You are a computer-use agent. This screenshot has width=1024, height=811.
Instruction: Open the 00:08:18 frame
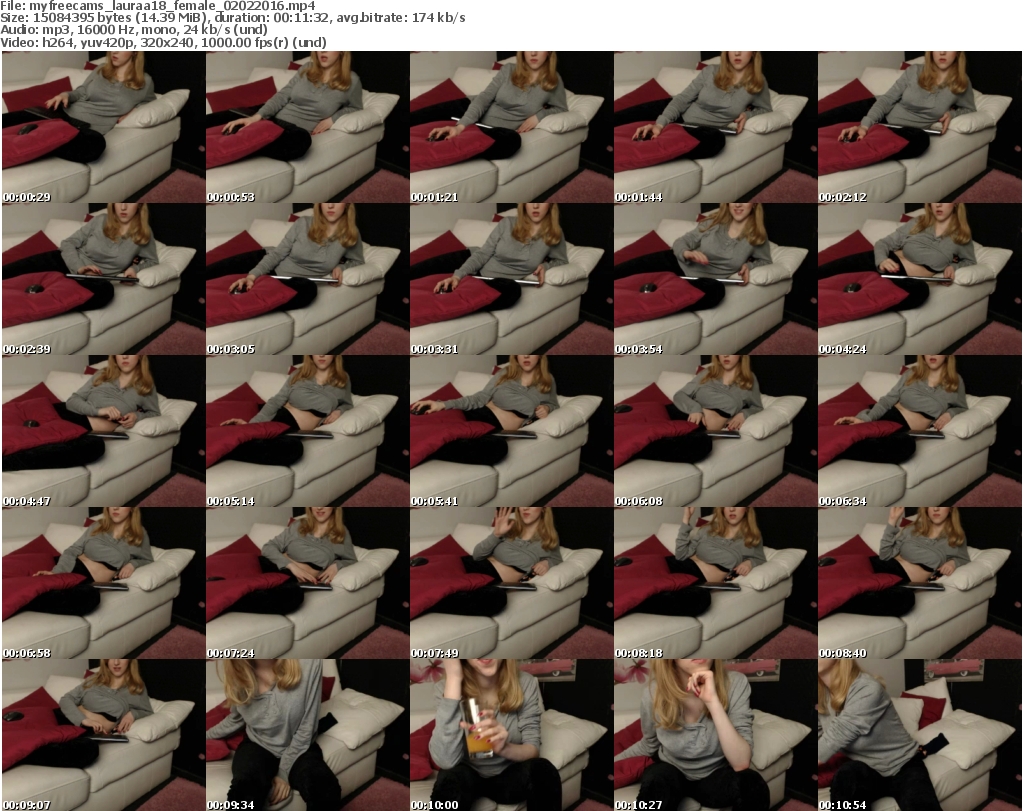[715, 583]
